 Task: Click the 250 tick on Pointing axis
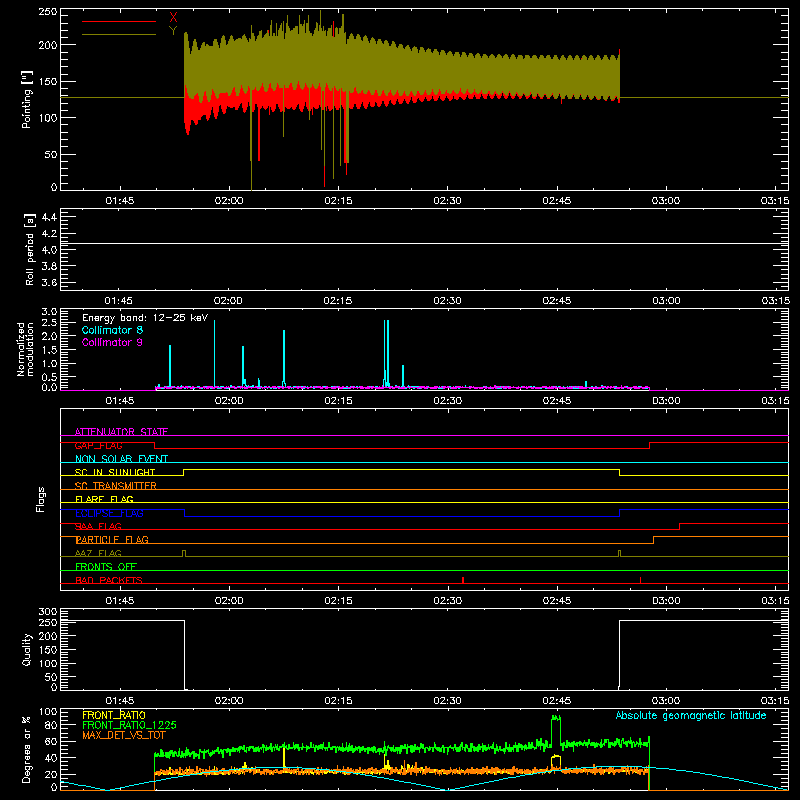click(47, 11)
